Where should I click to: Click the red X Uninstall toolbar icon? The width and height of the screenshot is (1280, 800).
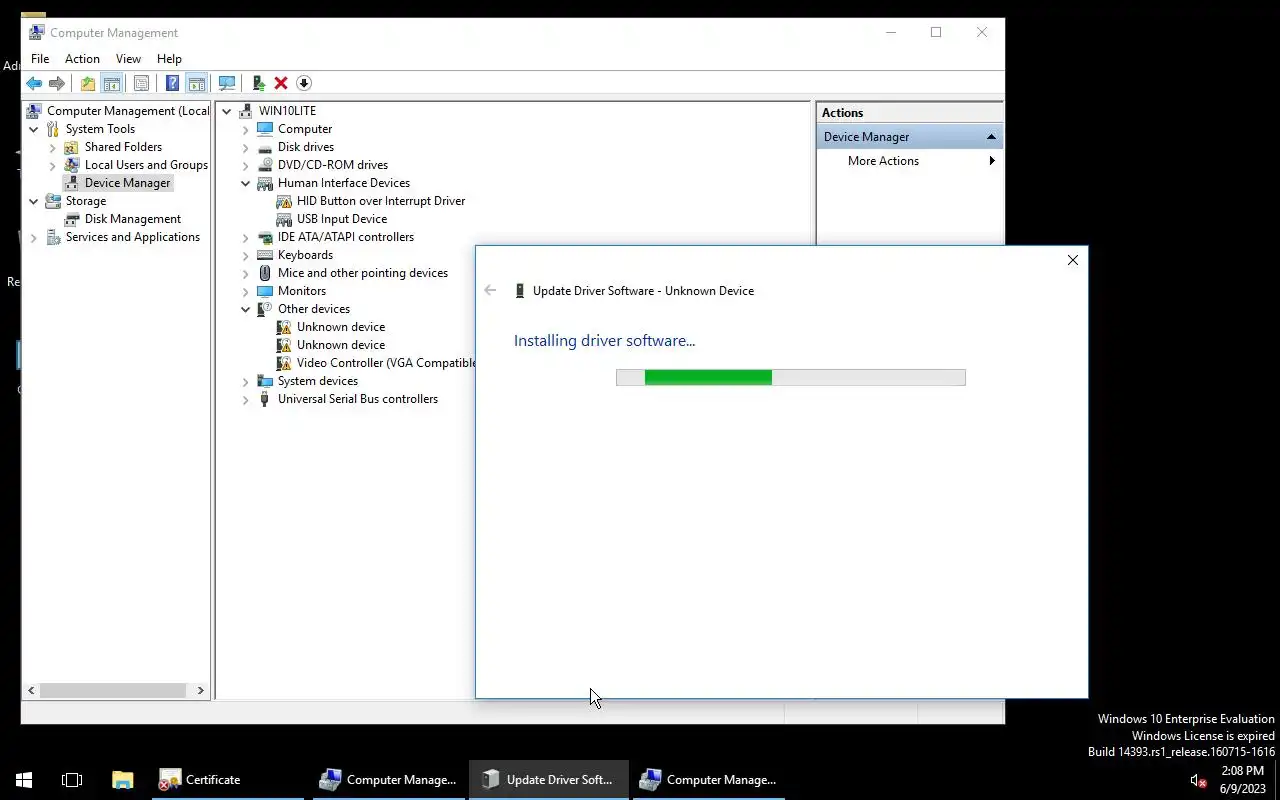281,84
